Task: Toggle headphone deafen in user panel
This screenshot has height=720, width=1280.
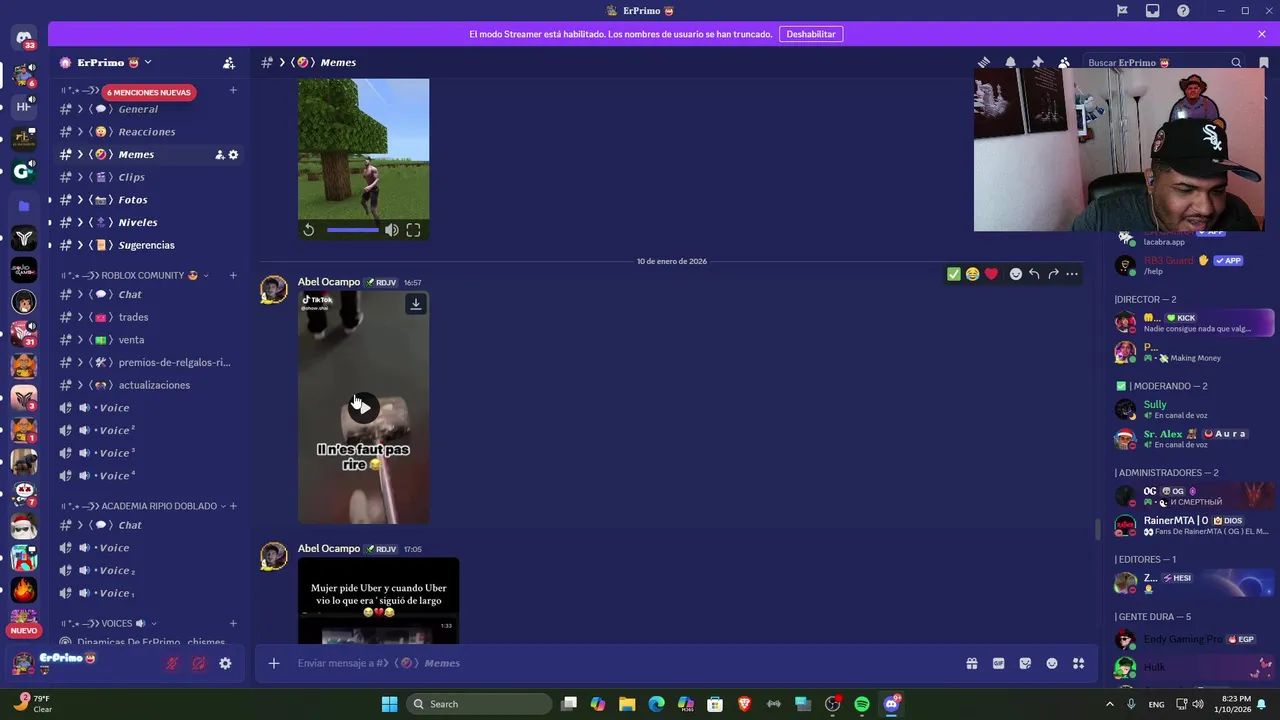Action: [199, 663]
